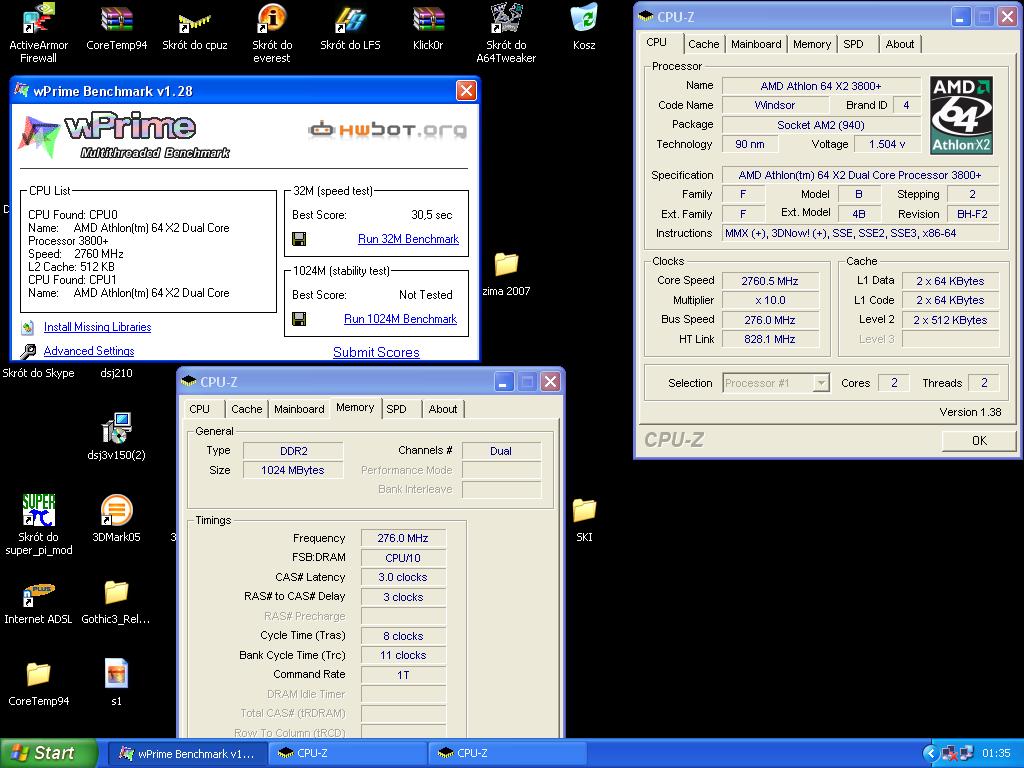Open About tab in the lower CPU-Z window
This screenshot has height=768, width=1024.
click(x=442, y=409)
